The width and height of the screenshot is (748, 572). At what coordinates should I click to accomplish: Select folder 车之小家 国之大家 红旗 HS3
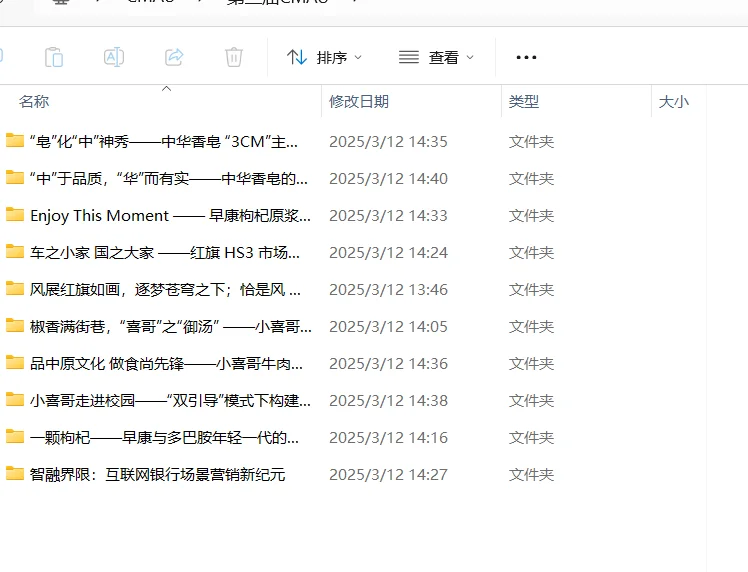165,253
